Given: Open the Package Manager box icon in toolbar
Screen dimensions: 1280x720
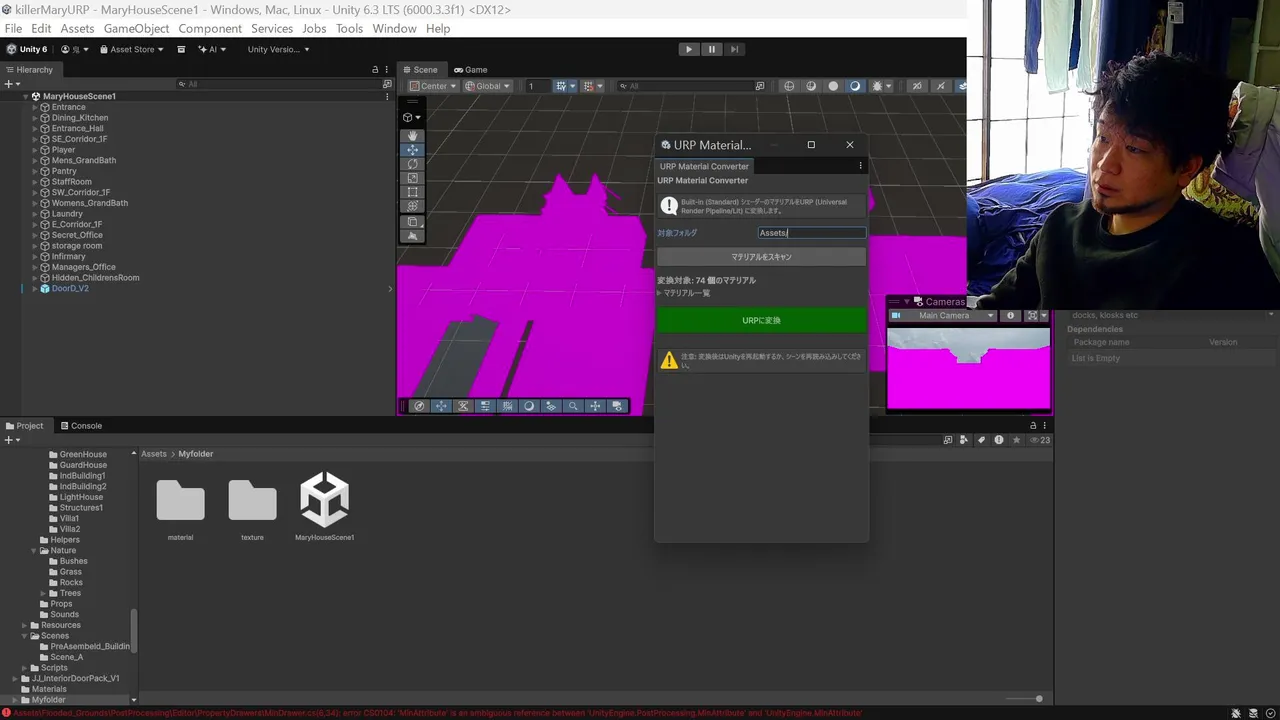Looking at the screenshot, I should (x=181, y=49).
